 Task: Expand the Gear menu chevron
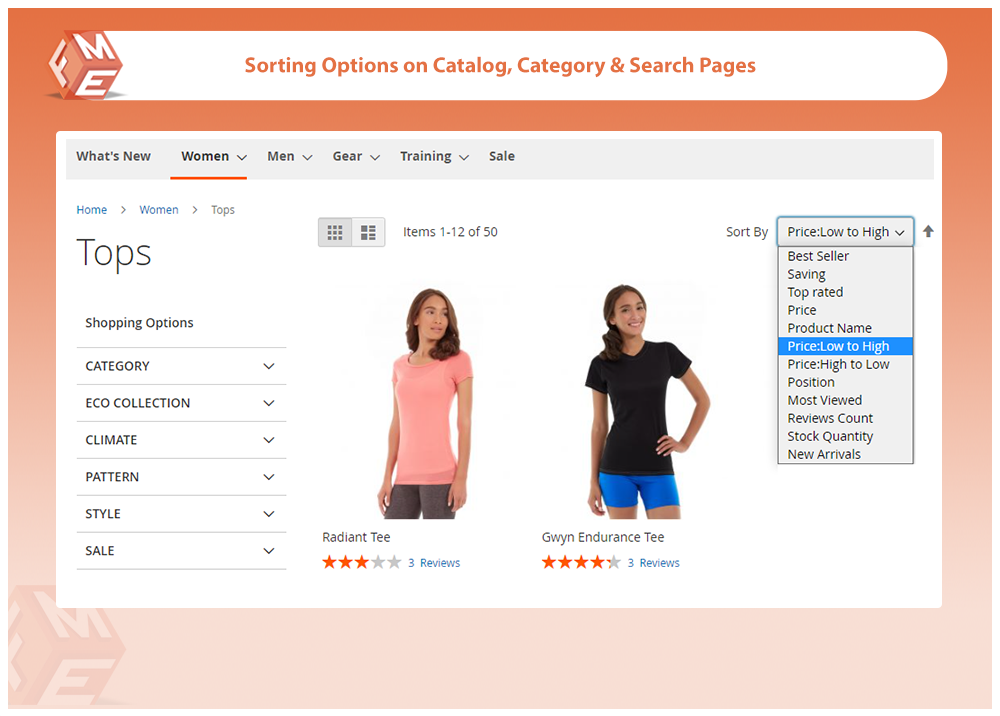point(375,157)
